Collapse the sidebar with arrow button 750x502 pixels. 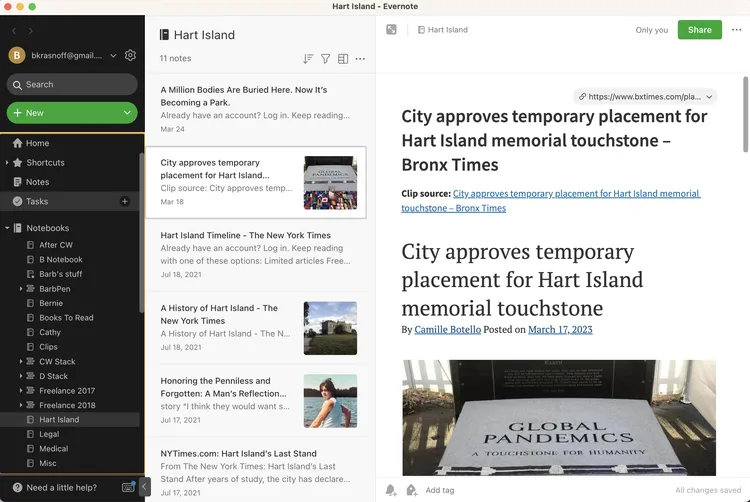click(x=144, y=487)
